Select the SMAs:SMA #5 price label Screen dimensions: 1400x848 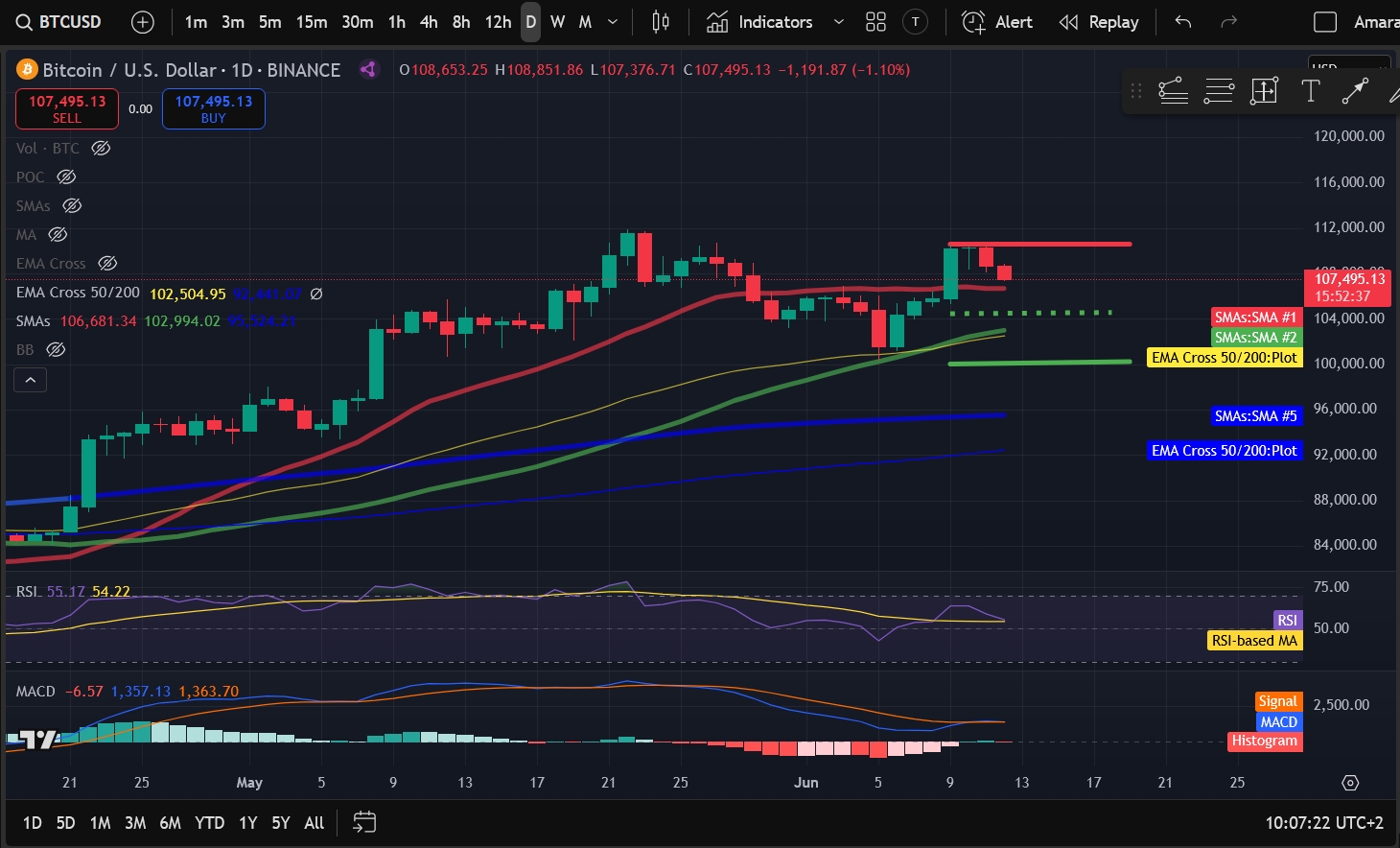[1255, 416]
